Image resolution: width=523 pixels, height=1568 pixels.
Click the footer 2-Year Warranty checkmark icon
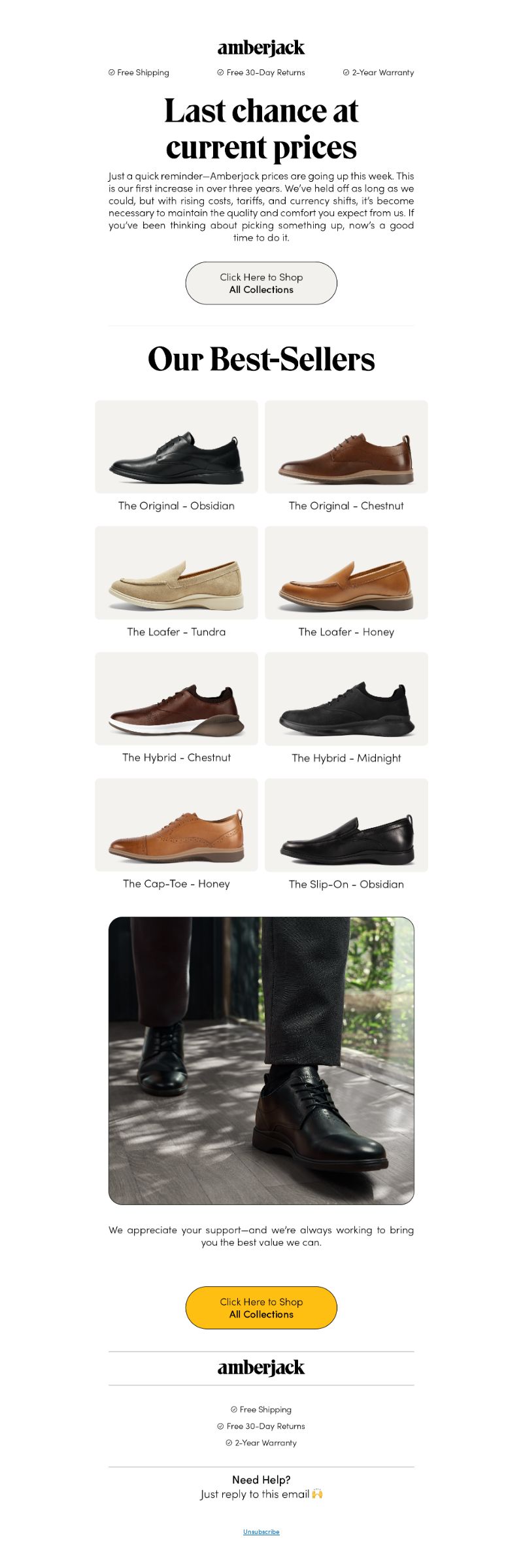pos(229,1442)
